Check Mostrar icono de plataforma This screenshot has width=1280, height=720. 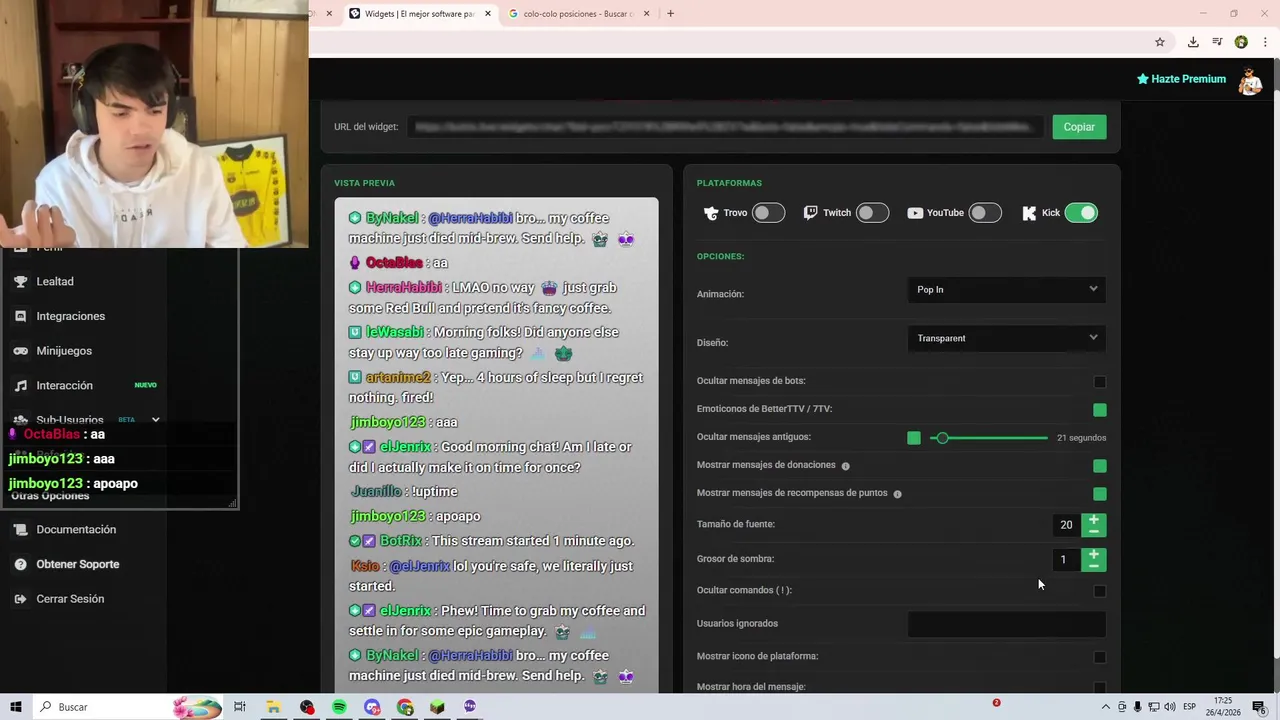pyautogui.click(x=1100, y=657)
